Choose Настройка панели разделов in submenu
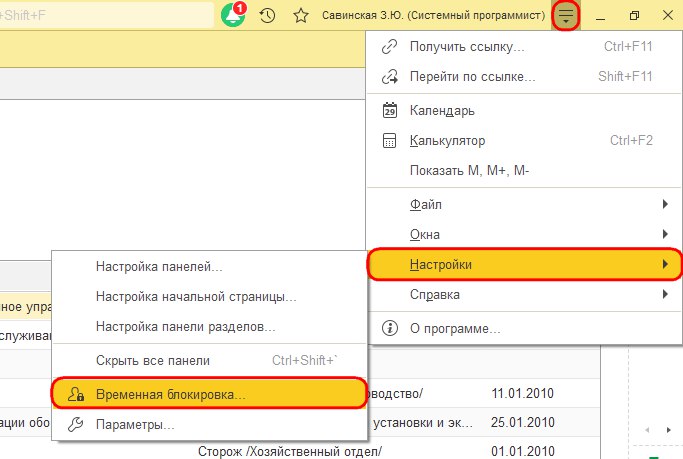 click(x=209, y=327)
